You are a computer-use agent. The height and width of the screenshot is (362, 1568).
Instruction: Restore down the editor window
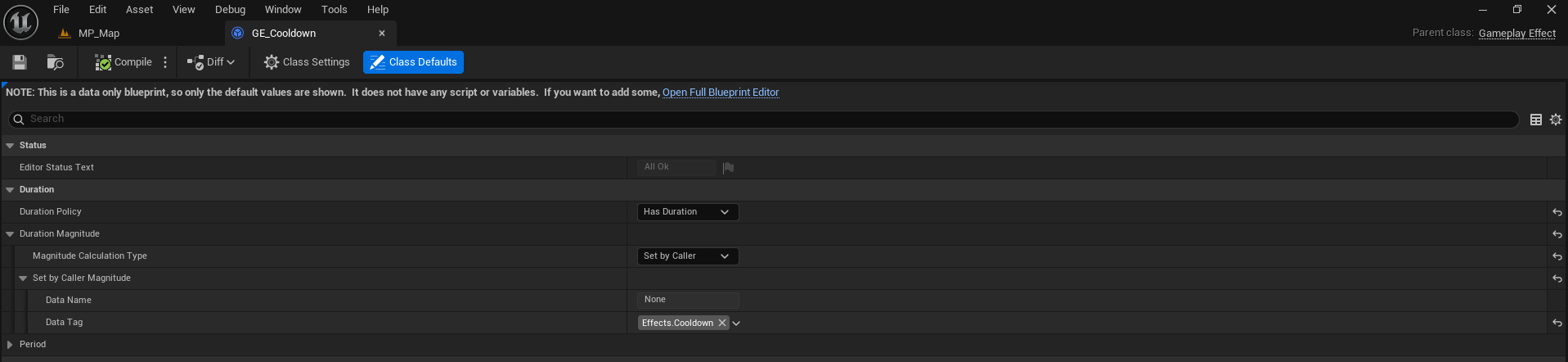coord(1517,10)
